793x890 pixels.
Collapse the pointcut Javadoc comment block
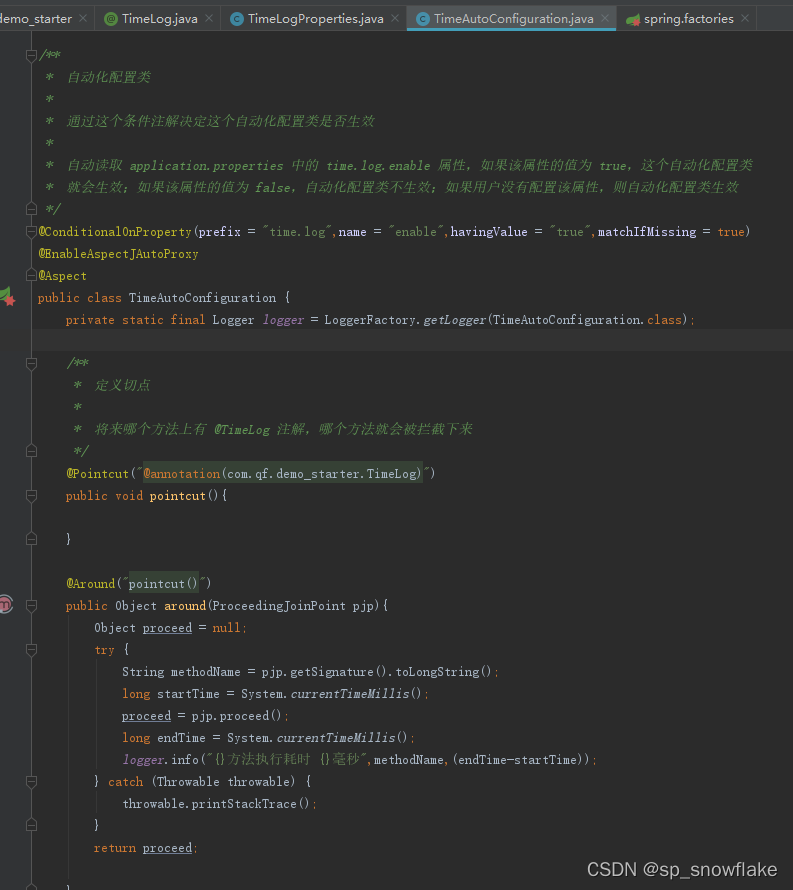pyautogui.click(x=31, y=363)
